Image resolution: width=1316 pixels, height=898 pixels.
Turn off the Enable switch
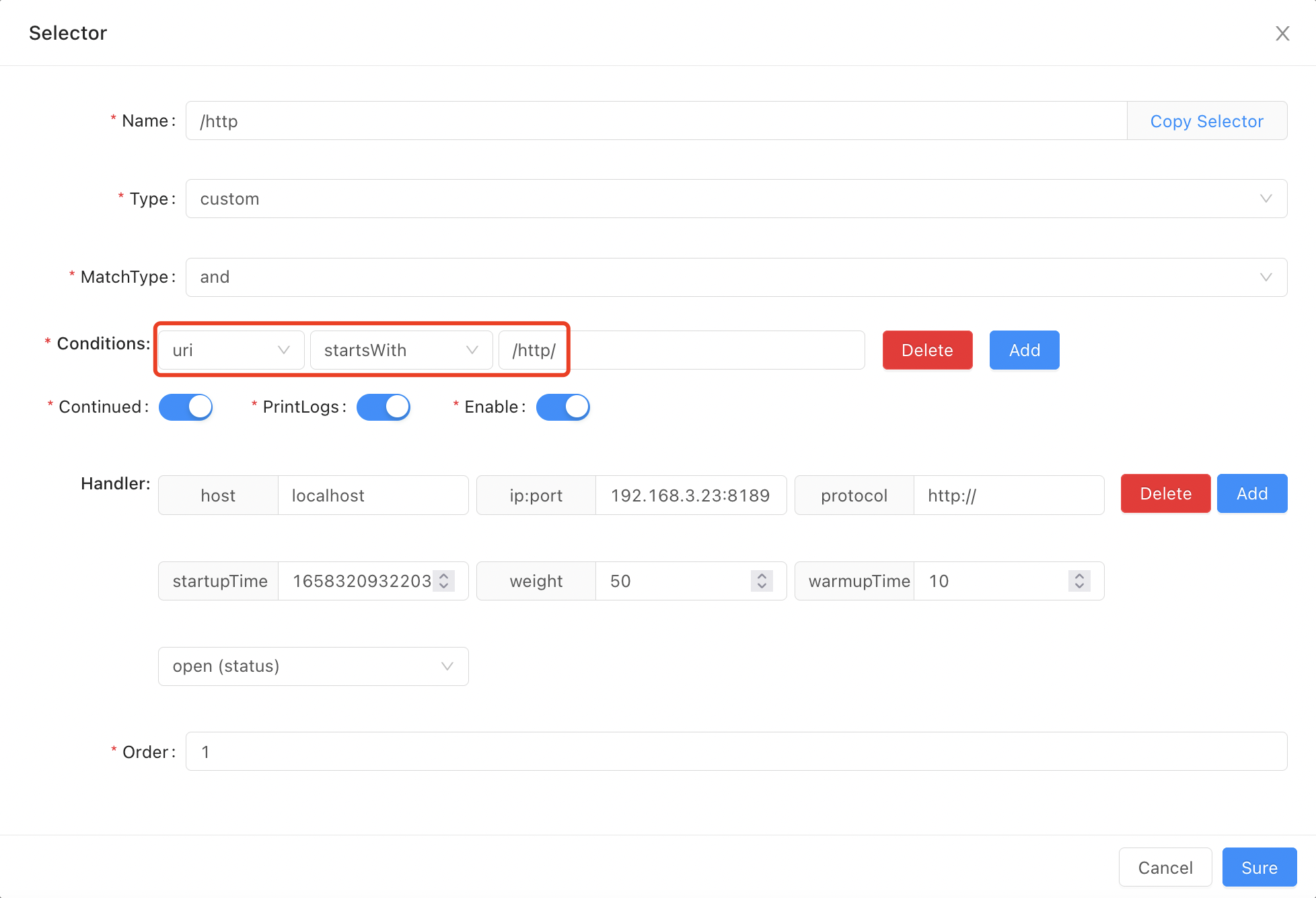(563, 407)
